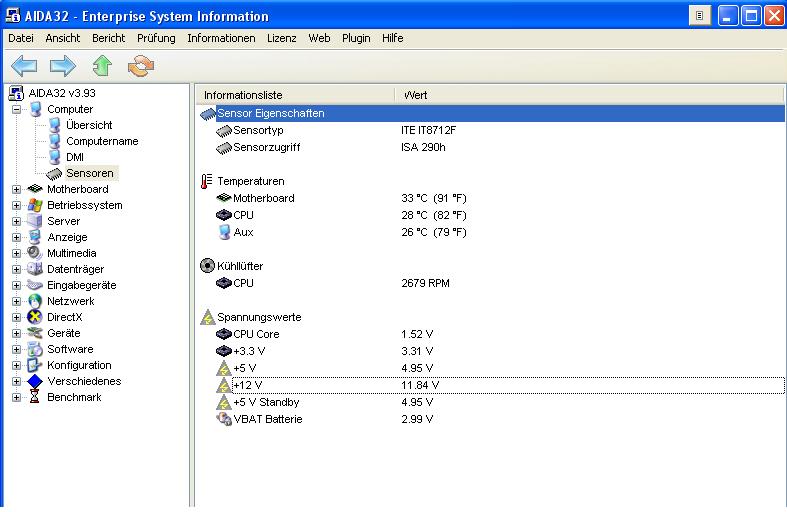Click the ITE IT8712F sensor value

pyautogui.click(x=428, y=131)
